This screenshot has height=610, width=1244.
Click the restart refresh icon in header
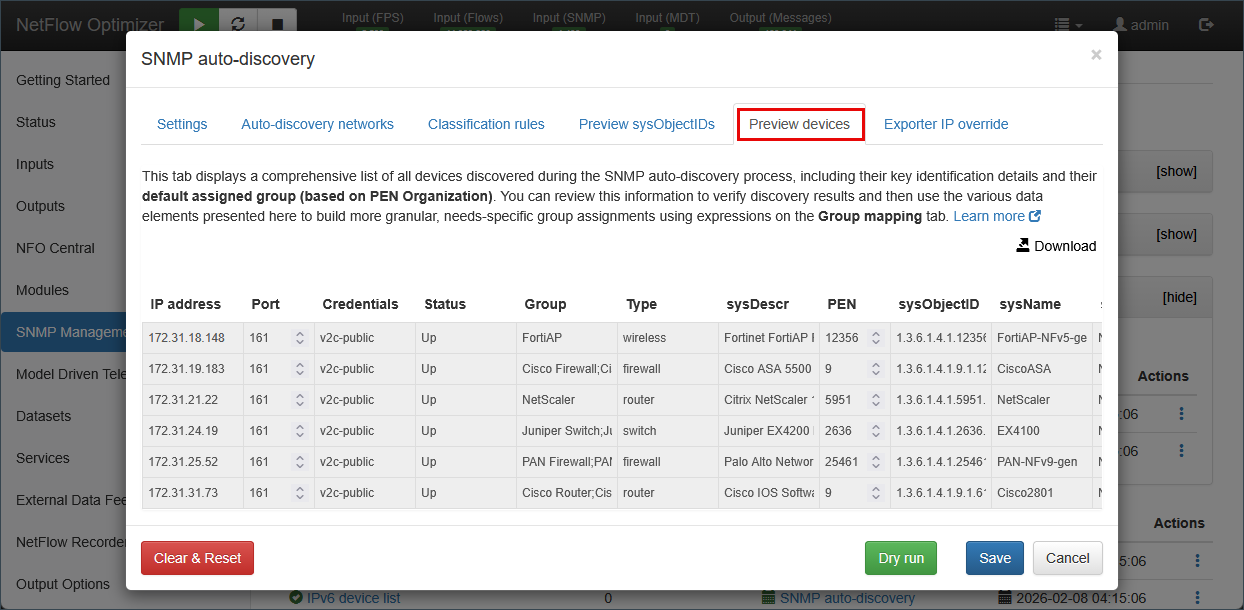[x=238, y=24]
